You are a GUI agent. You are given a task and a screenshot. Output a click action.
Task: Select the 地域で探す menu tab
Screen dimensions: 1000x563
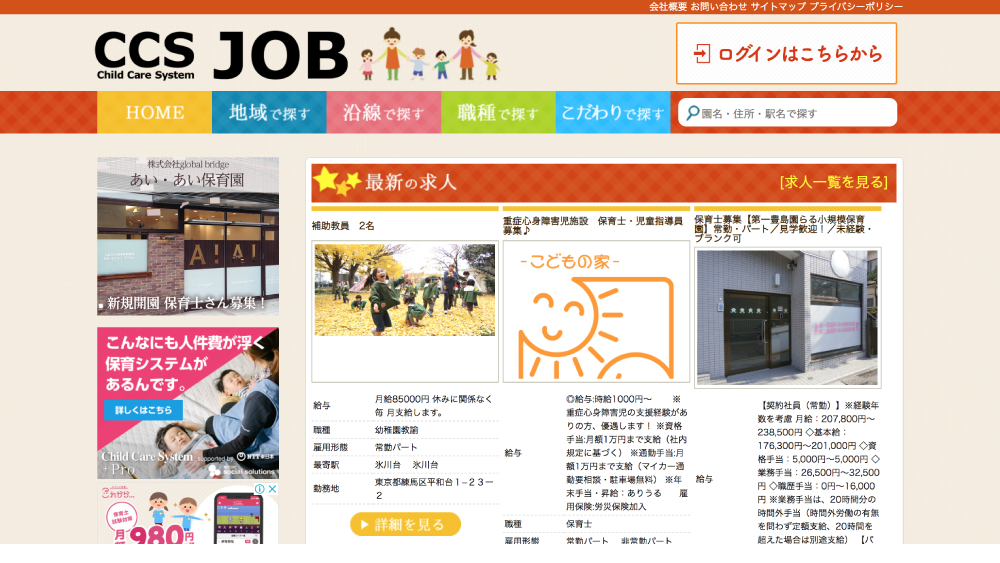[269, 112]
